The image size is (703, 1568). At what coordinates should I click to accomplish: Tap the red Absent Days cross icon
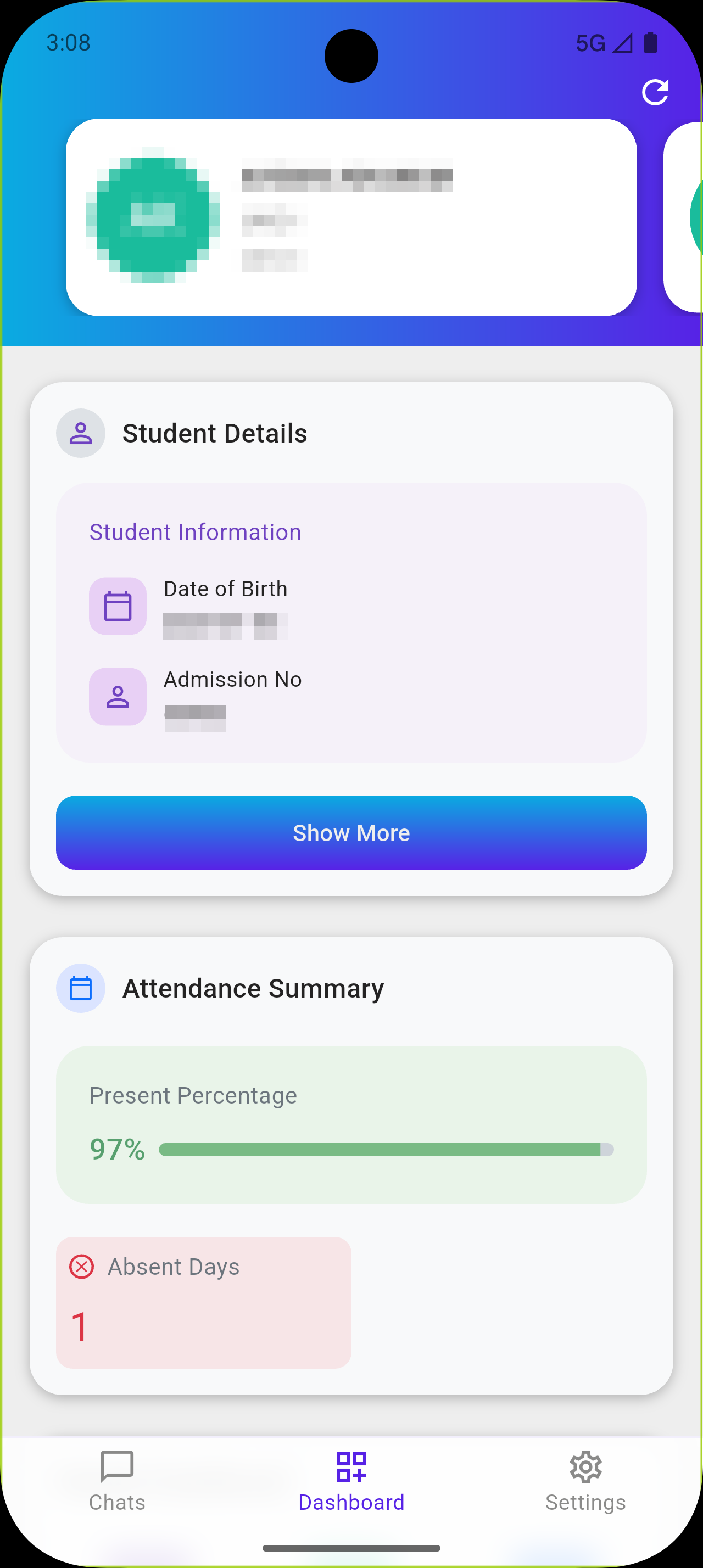82,1267
